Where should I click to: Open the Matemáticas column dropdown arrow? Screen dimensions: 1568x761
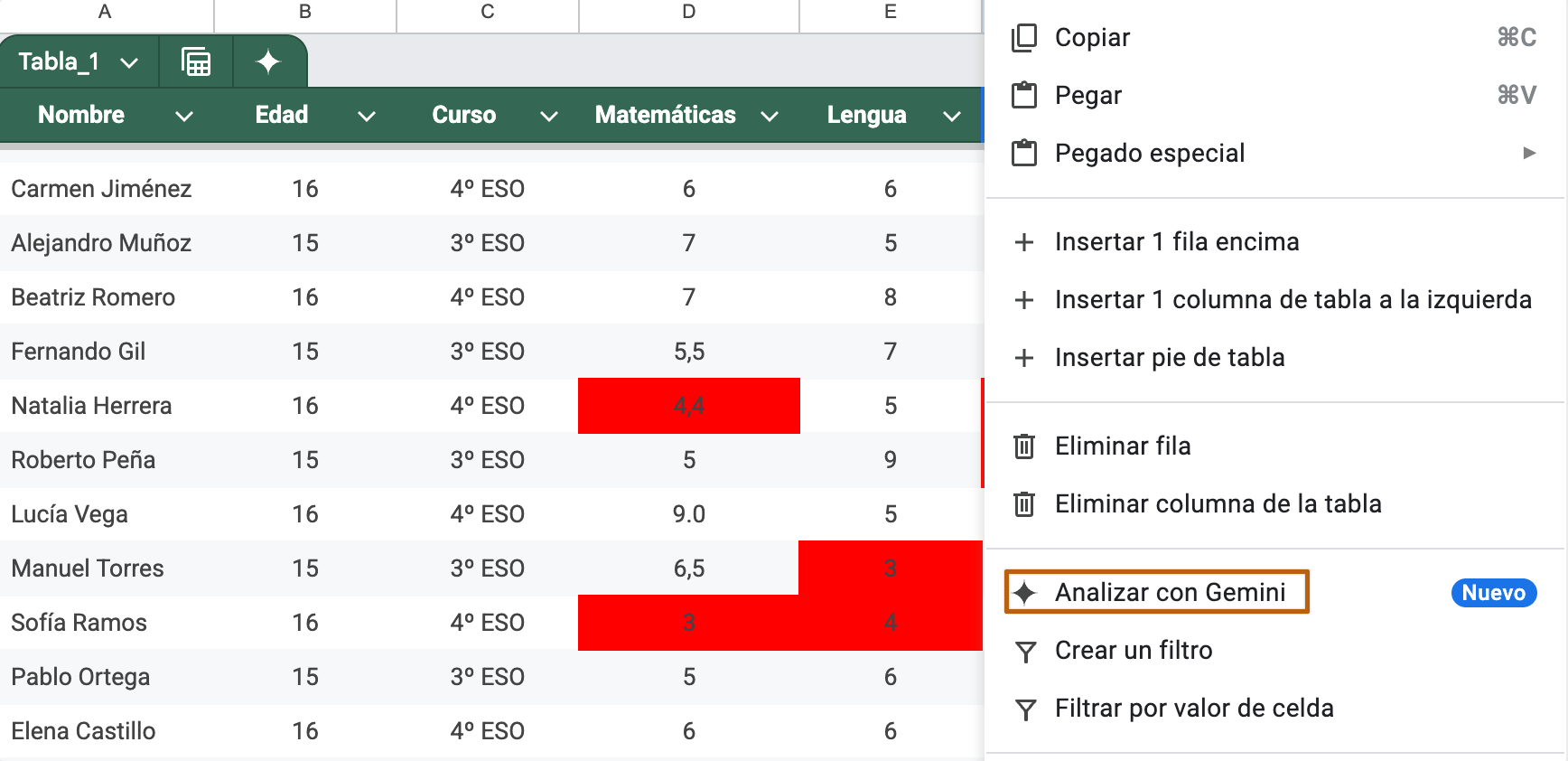point(770,116)
